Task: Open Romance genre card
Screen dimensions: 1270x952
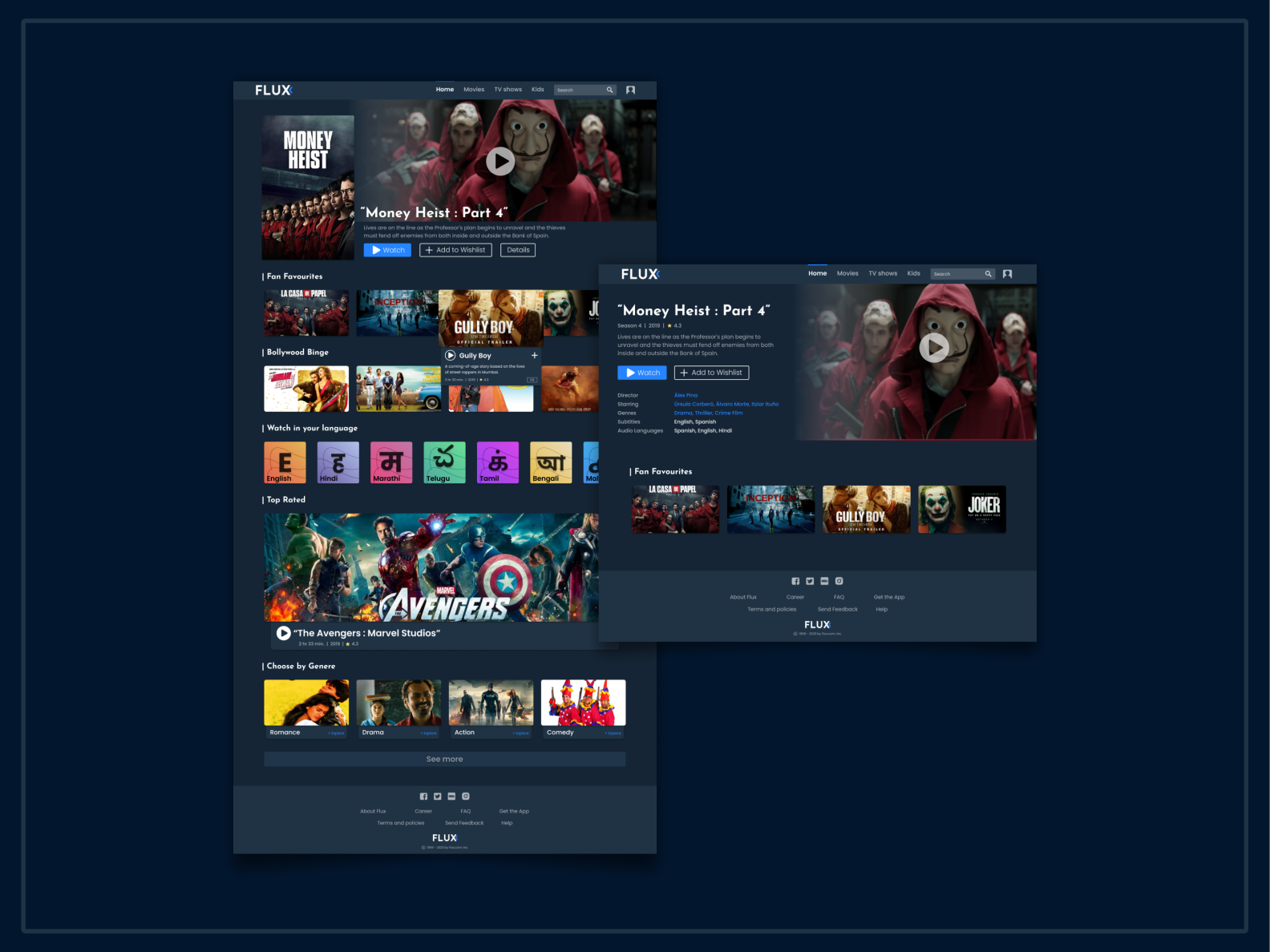Action: 306,709
